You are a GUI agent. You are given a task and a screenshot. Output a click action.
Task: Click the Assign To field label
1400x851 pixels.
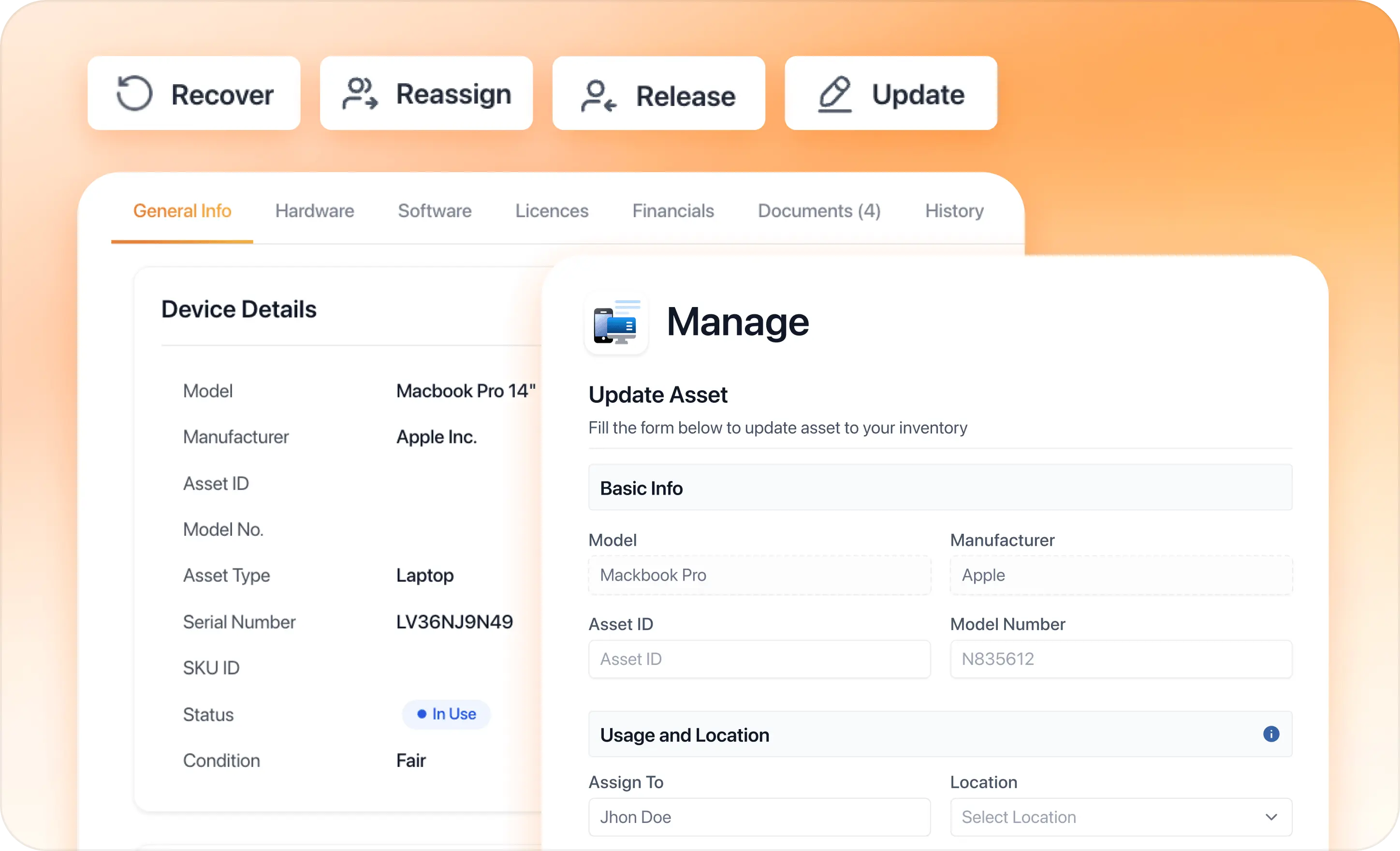[x=626, y=782]
